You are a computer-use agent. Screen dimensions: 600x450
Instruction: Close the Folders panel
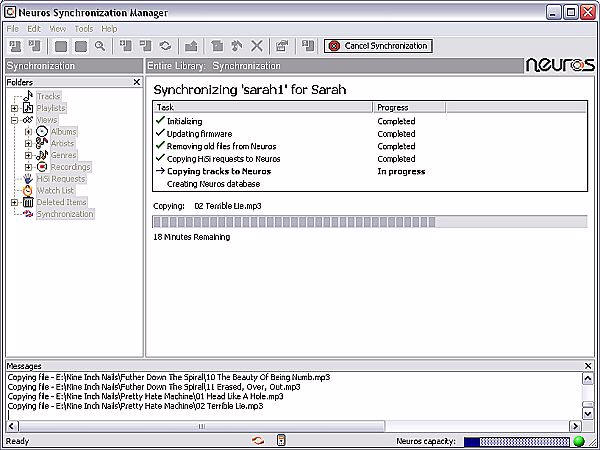137,82
